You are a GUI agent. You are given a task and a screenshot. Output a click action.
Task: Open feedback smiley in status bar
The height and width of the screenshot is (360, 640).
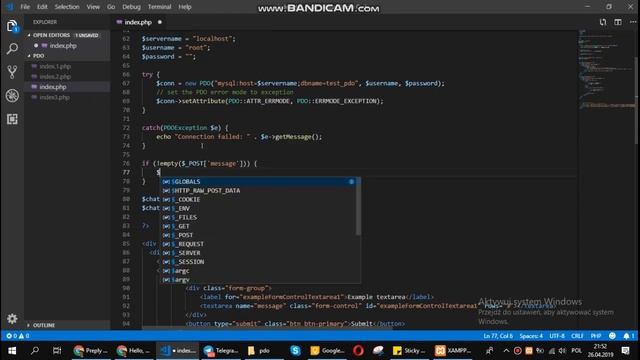612,336
